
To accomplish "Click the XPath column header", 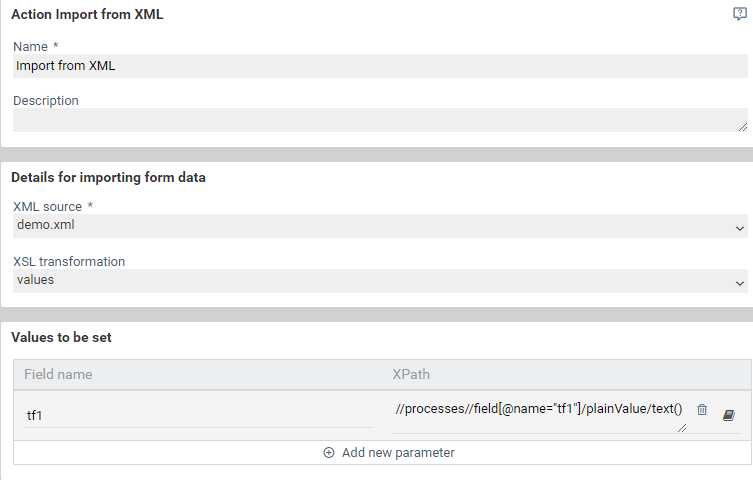I will [411, 374].
